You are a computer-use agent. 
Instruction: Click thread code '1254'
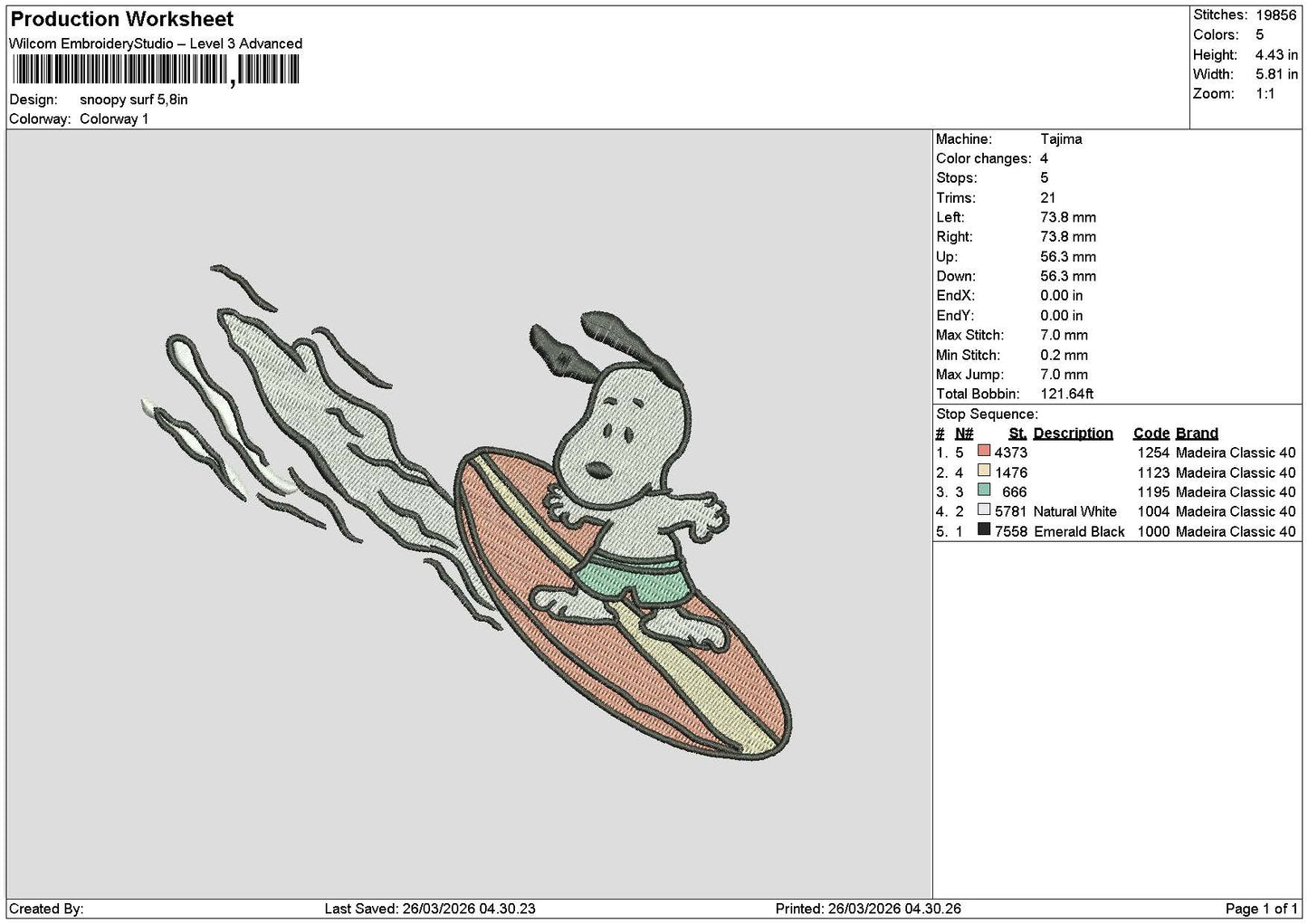1153,452
